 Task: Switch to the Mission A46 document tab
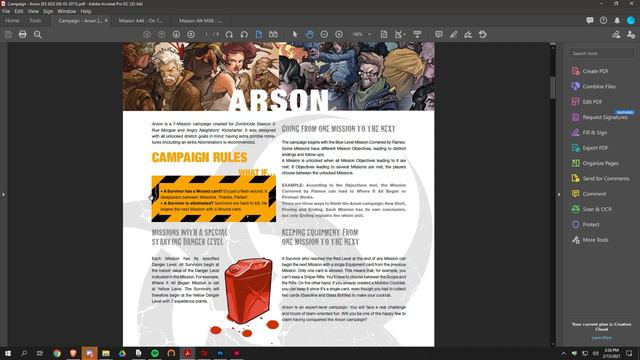[140, 20]
